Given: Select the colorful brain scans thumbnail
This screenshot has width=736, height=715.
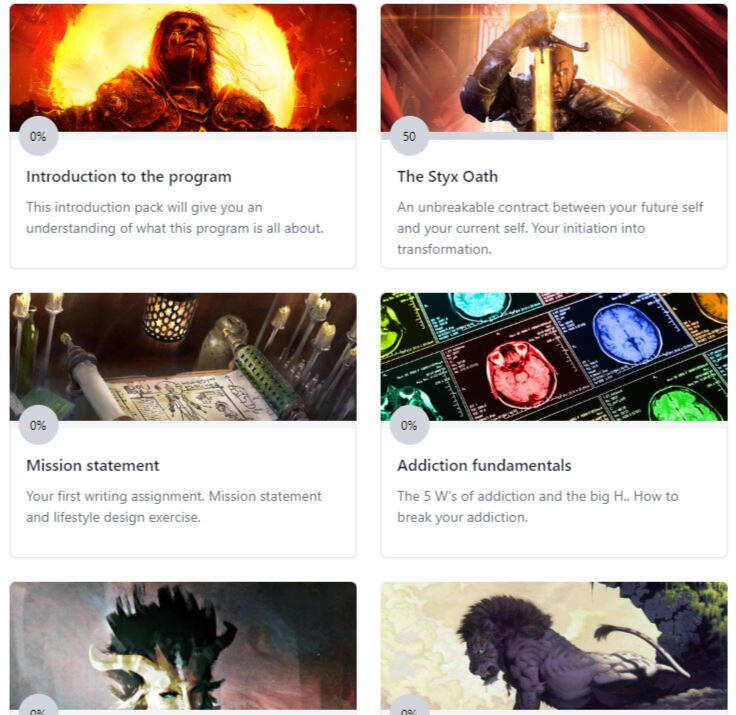Looking at the screenshot, I should pos(554,356).
